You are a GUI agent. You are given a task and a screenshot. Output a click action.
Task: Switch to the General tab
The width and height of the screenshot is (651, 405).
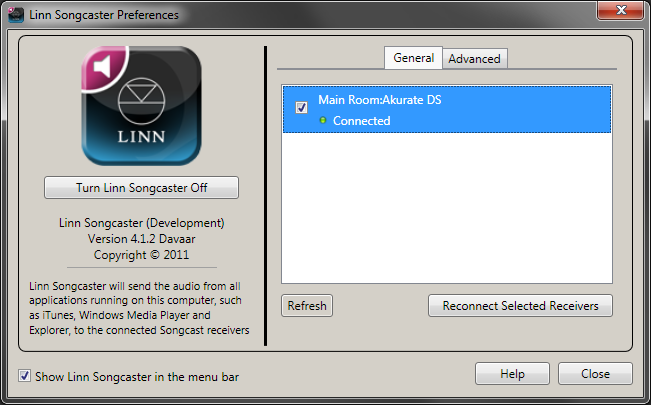(x=414, y=58)
